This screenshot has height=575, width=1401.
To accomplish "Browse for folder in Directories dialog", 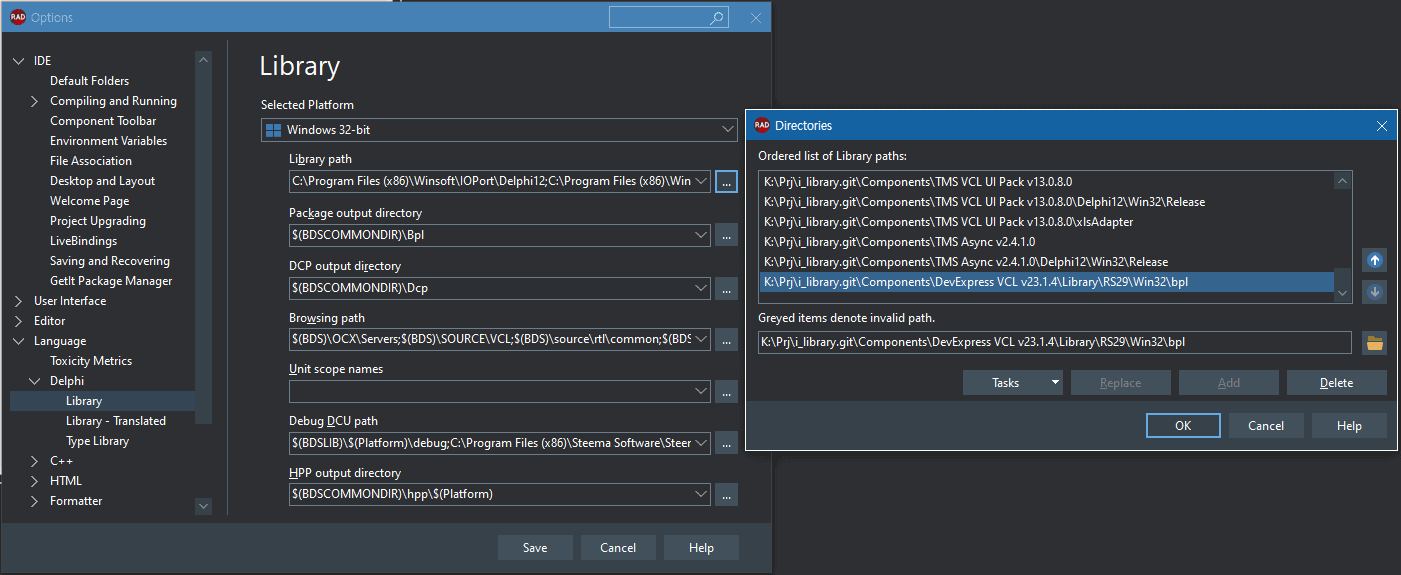I will pyautogui.click(x=1374, y=343).
